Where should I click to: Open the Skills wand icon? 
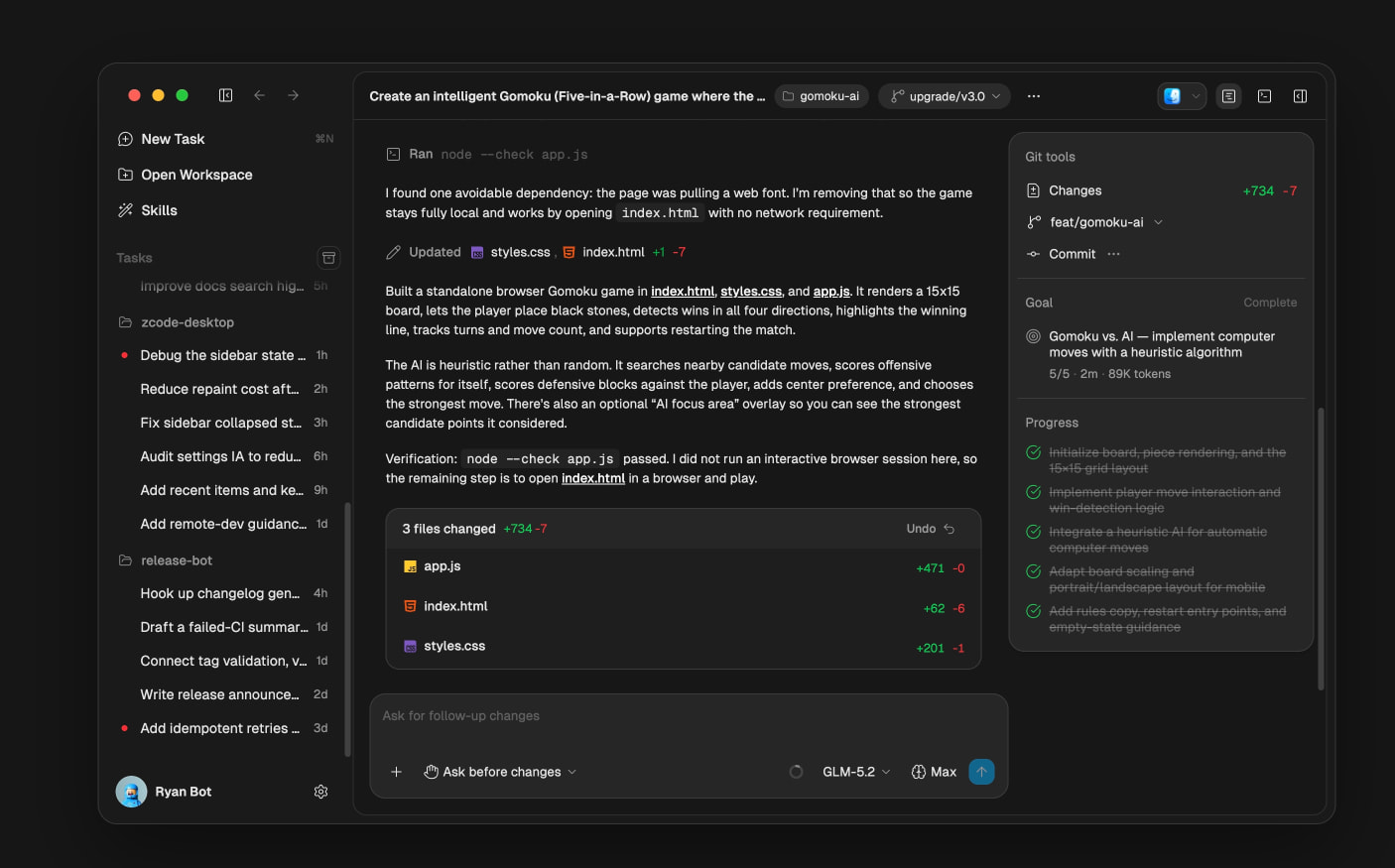click(125, 210)
